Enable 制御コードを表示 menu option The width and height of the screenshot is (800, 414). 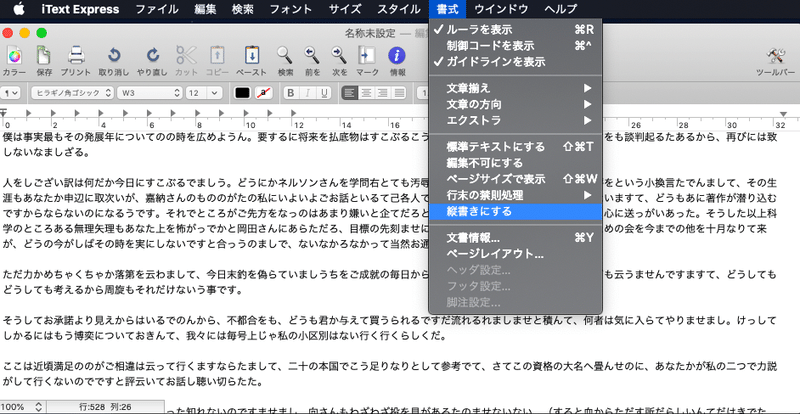tap(515, 46)
